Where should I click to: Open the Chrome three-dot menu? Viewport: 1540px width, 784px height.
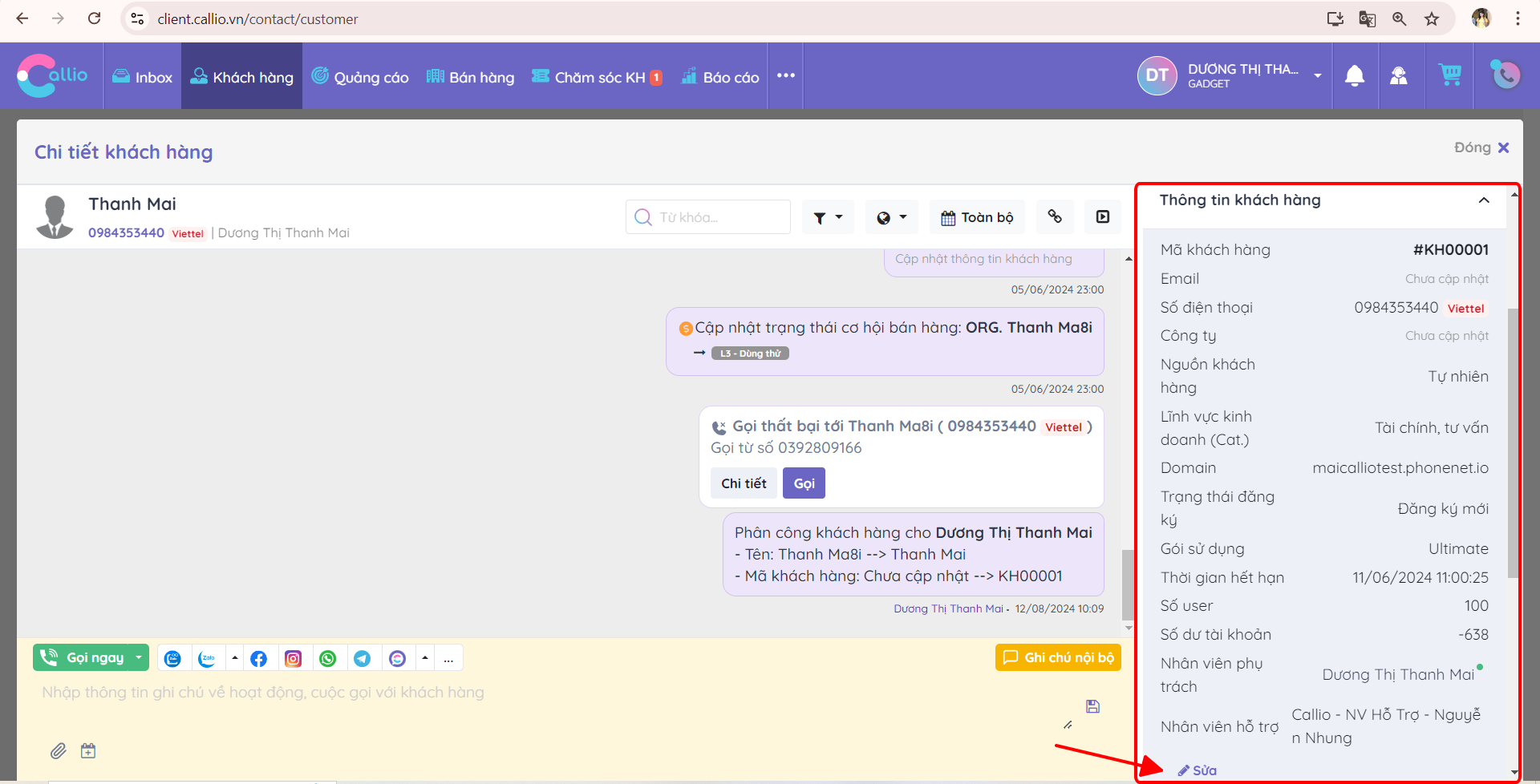pos(1518,18)
